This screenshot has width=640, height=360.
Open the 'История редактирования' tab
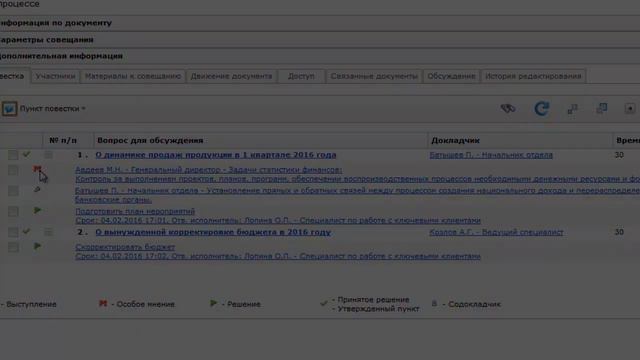[533, 76]
